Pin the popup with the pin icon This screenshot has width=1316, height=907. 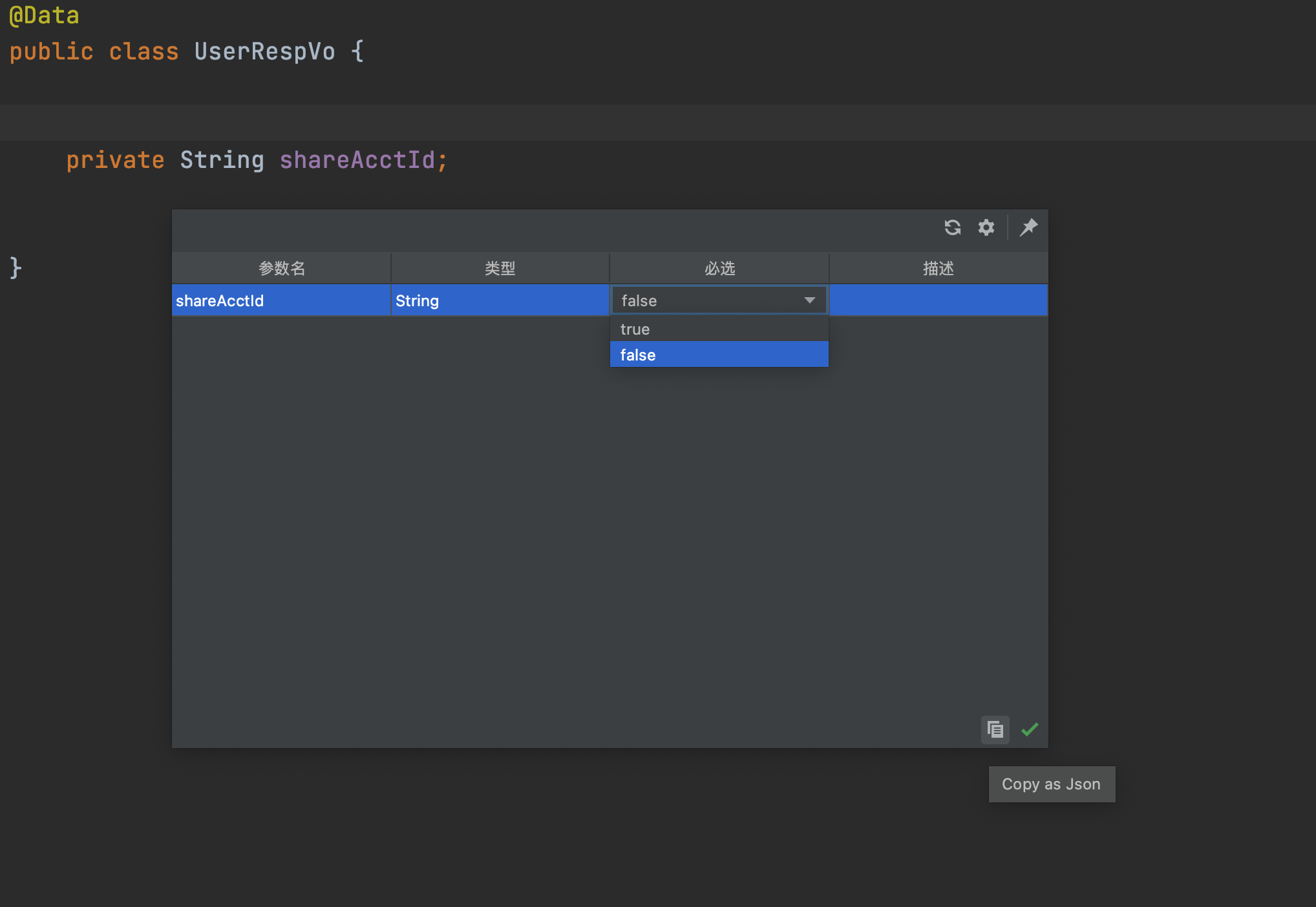[x=1028, y=227]
